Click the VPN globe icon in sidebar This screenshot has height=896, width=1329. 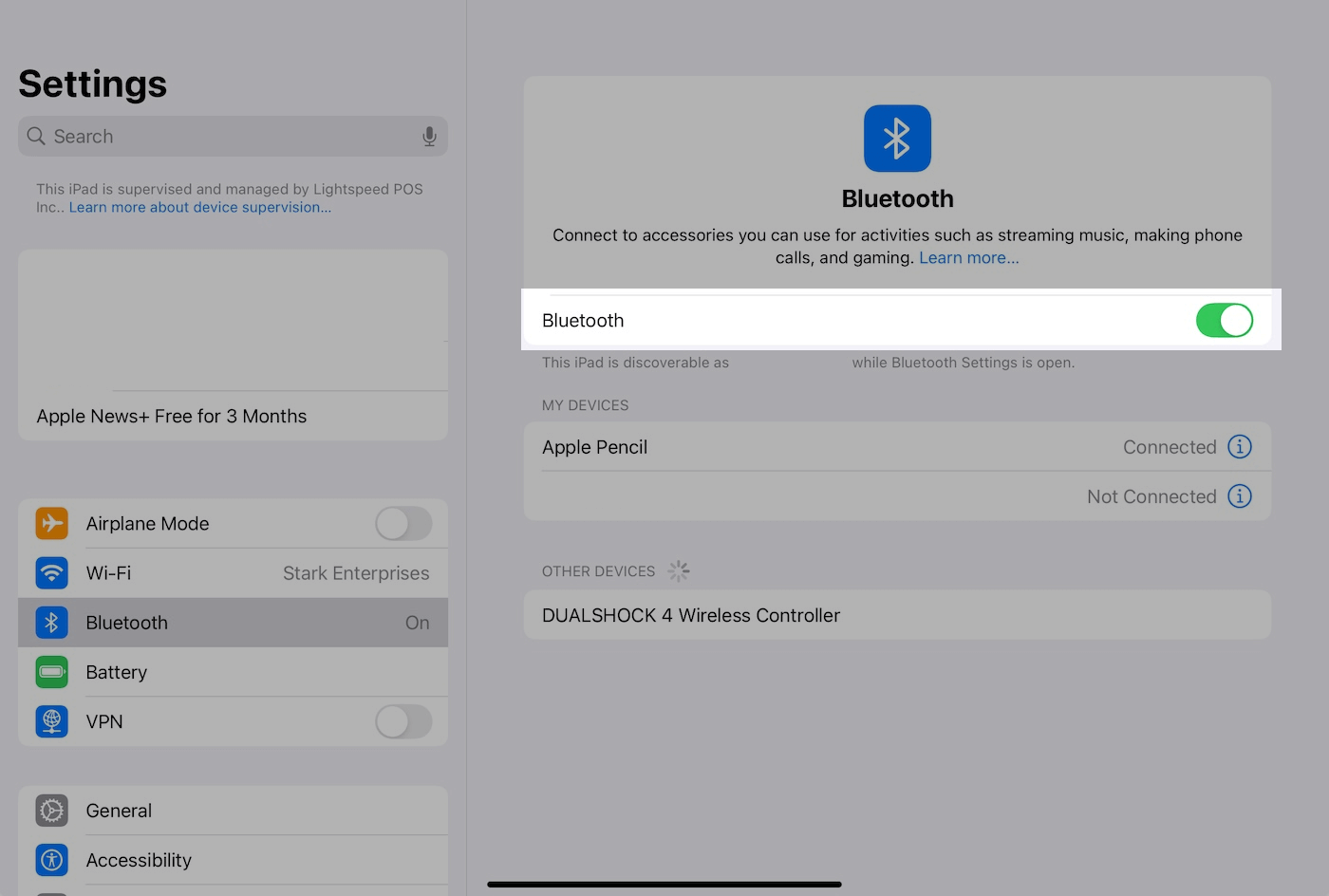pyautogui.click(x=51, y=721)
